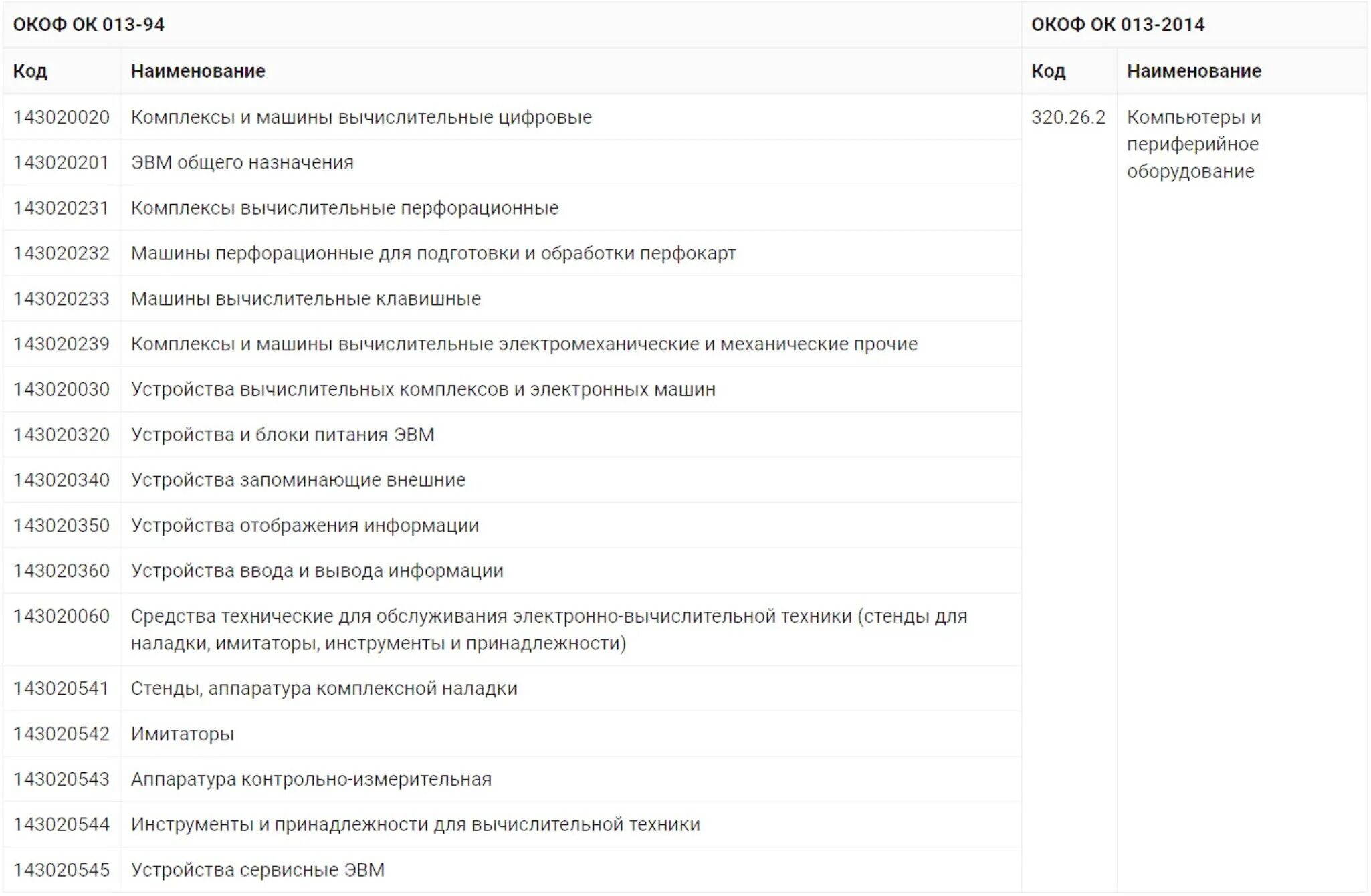Click 'Машины перфорационные для подготовки и обработки перфокарт'
The height and width of the screenshot is (896, 1371).
click(433, 253)
